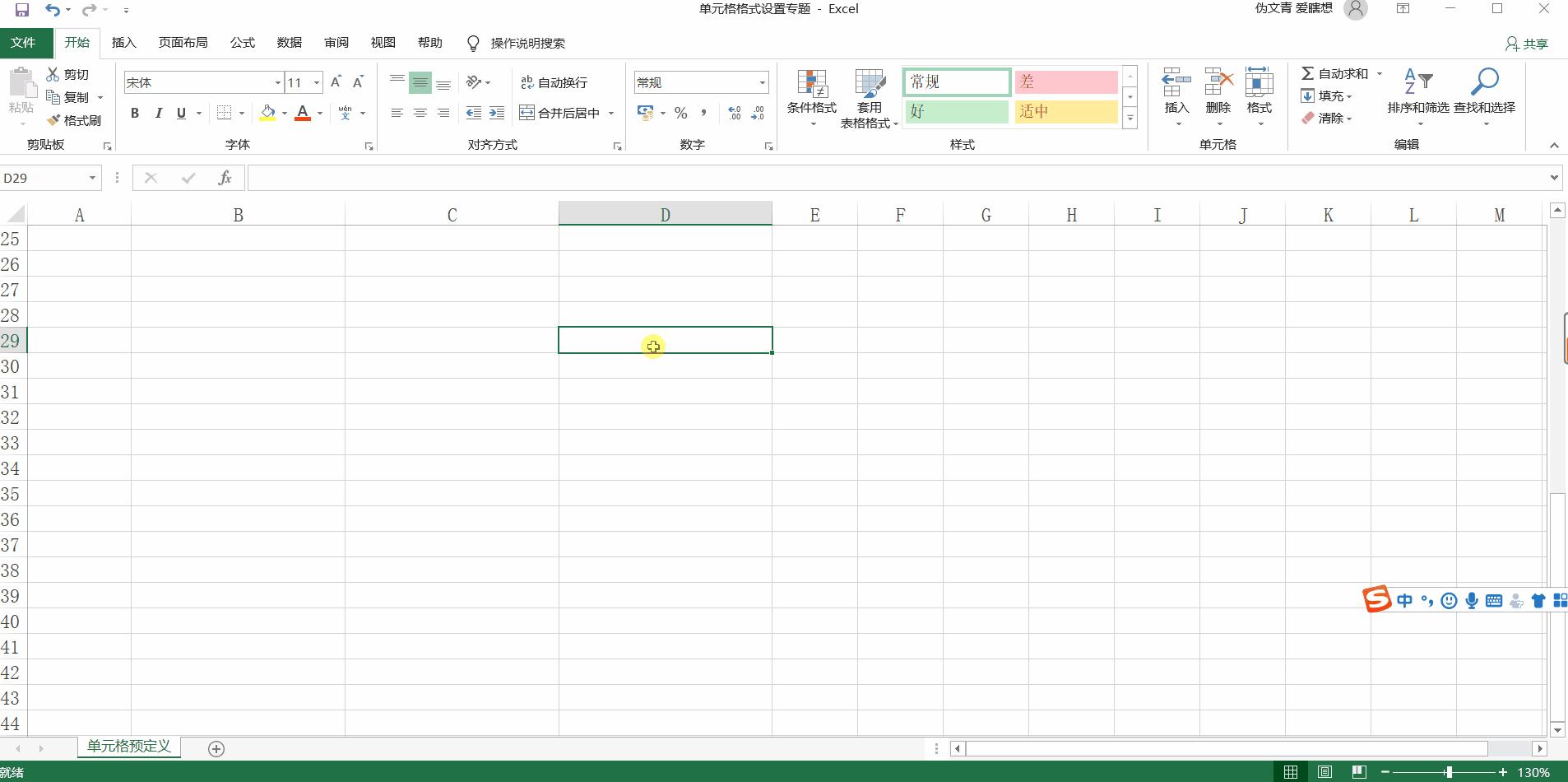Apply the 好 (Good) green cell style
The width and height of the screenshot is (1568, 782).
click(956, 112)
